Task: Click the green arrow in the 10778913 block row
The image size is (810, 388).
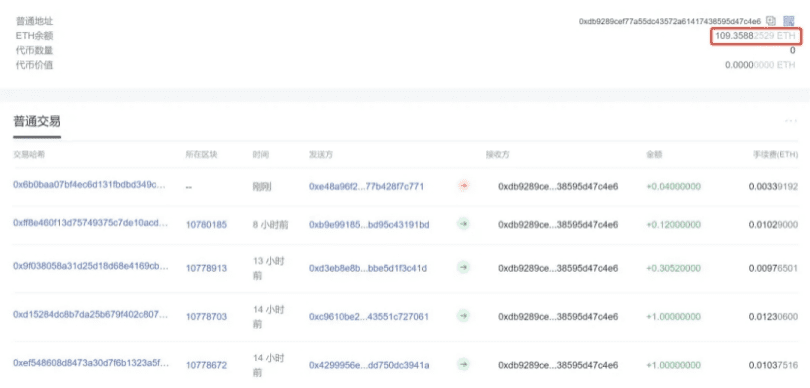Action: pyautogui.click(x=463, y=268)
